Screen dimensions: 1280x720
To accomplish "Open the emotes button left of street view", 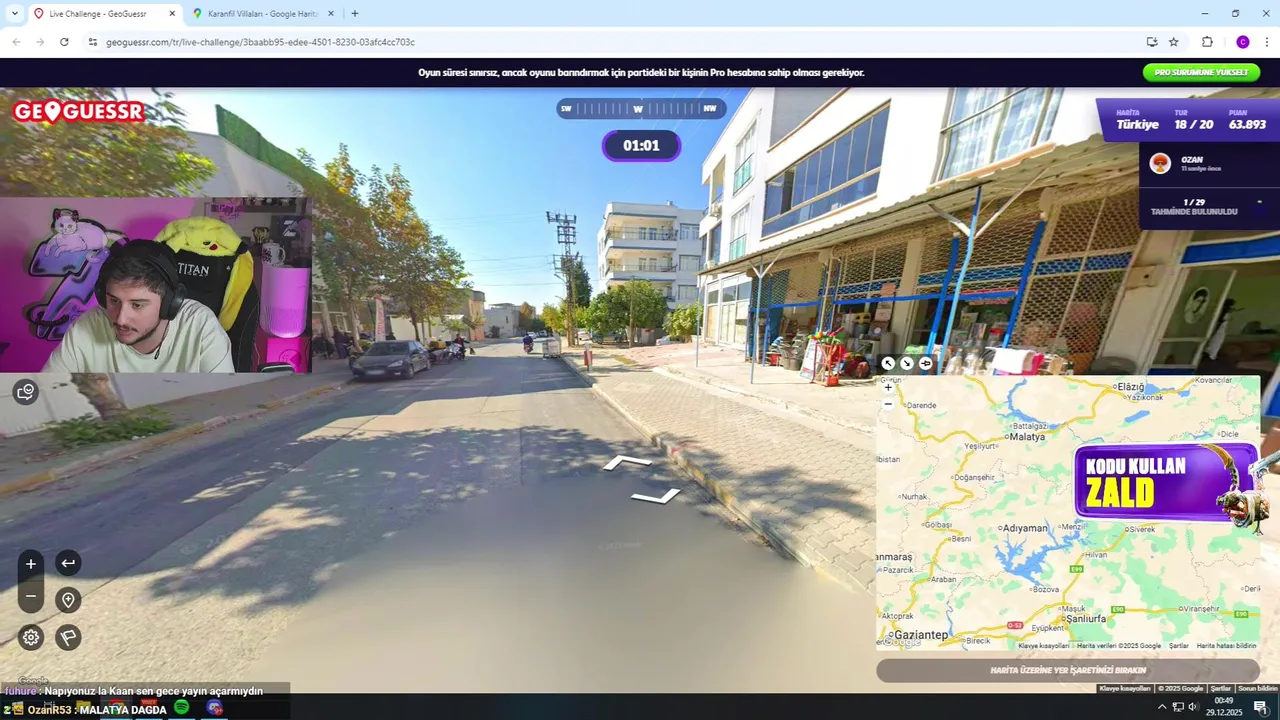I will (26, 392).
